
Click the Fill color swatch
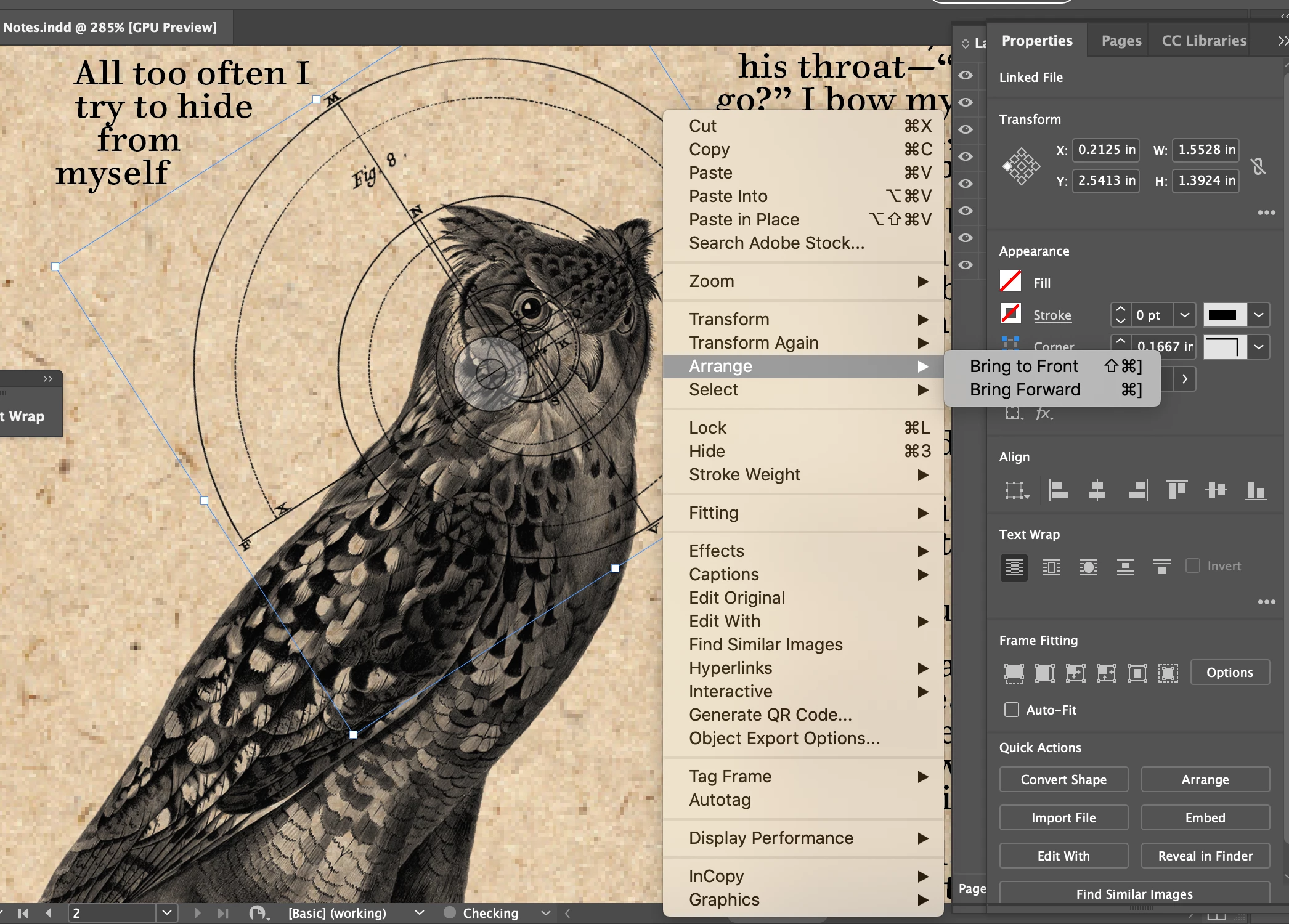click(1010, 282)
